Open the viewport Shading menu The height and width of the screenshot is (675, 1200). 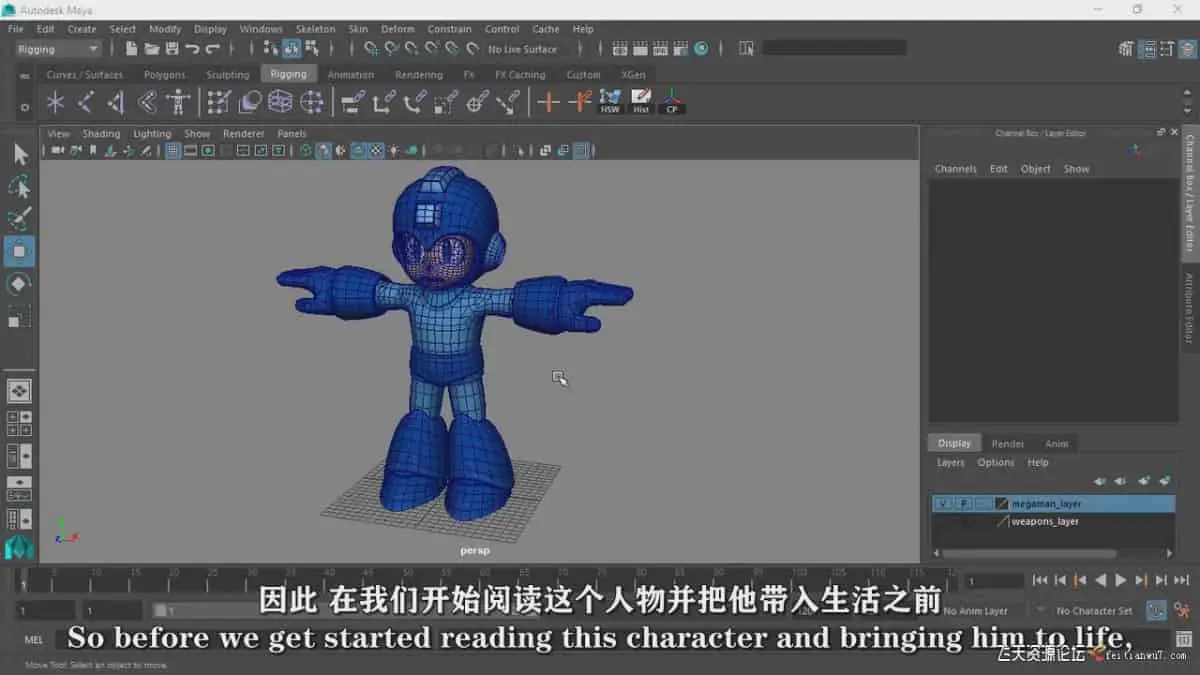click(101, 133)
